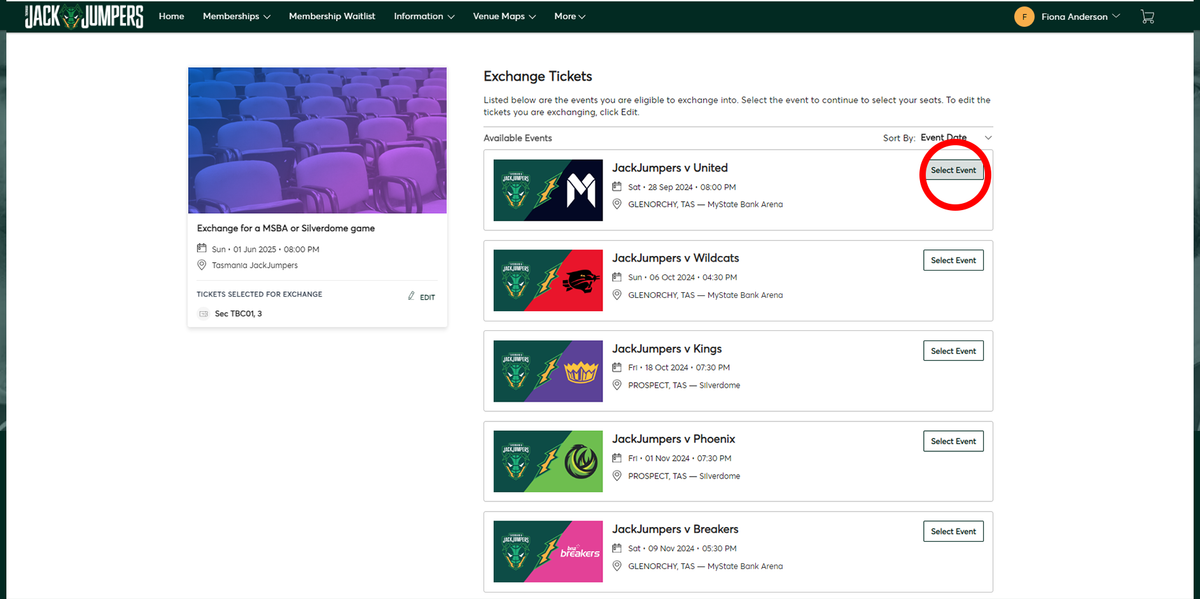
Task: Click calendar icon for 09 Nov 2024
Action: (x=618, y=549)
